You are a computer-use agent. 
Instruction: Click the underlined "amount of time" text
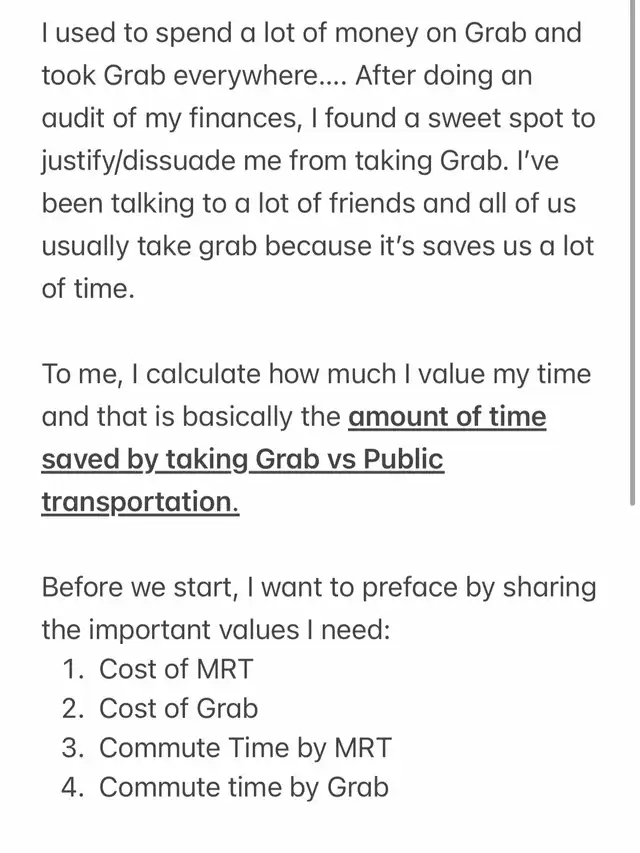point(447,416)
